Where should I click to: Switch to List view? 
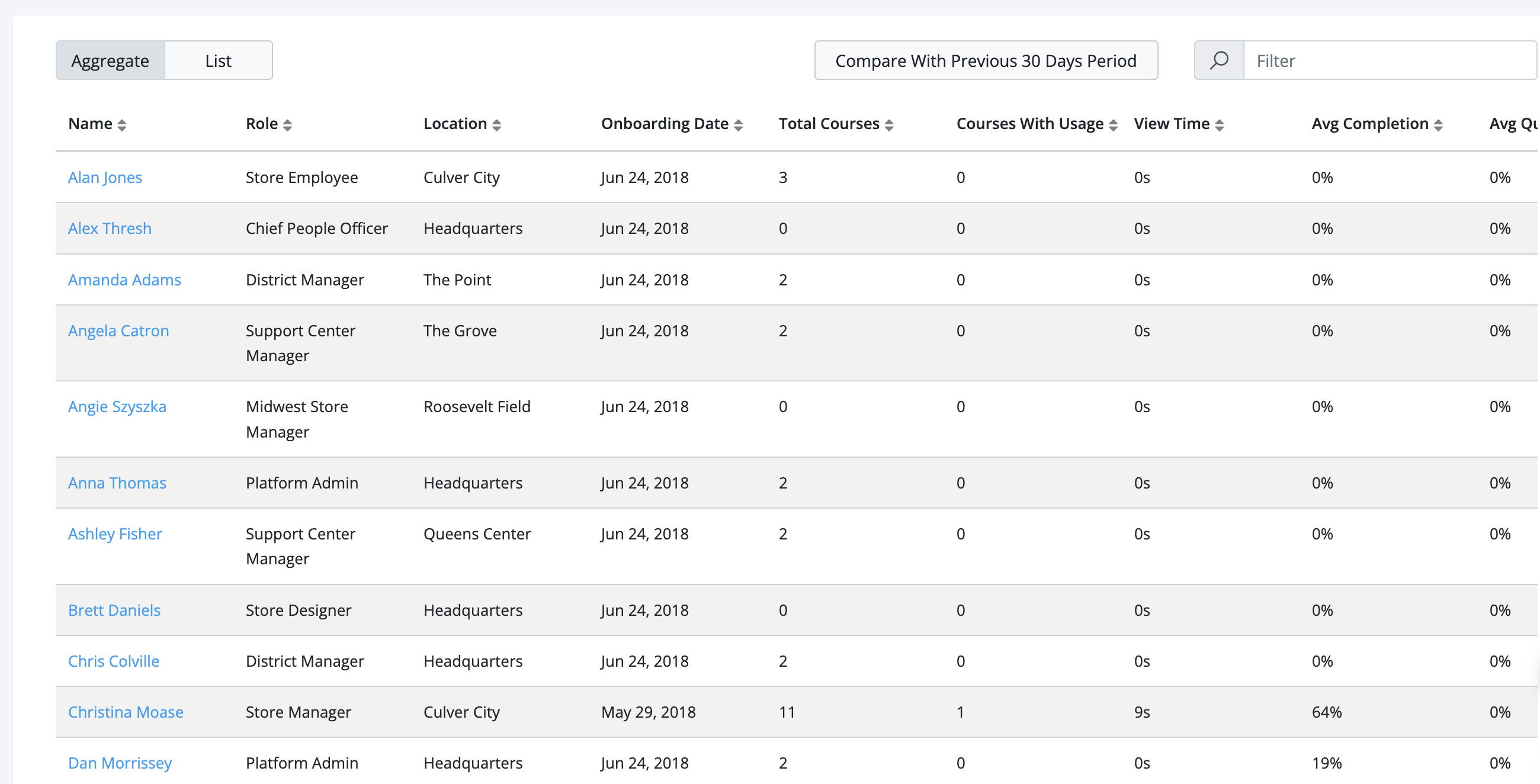[x=218, y=60]
